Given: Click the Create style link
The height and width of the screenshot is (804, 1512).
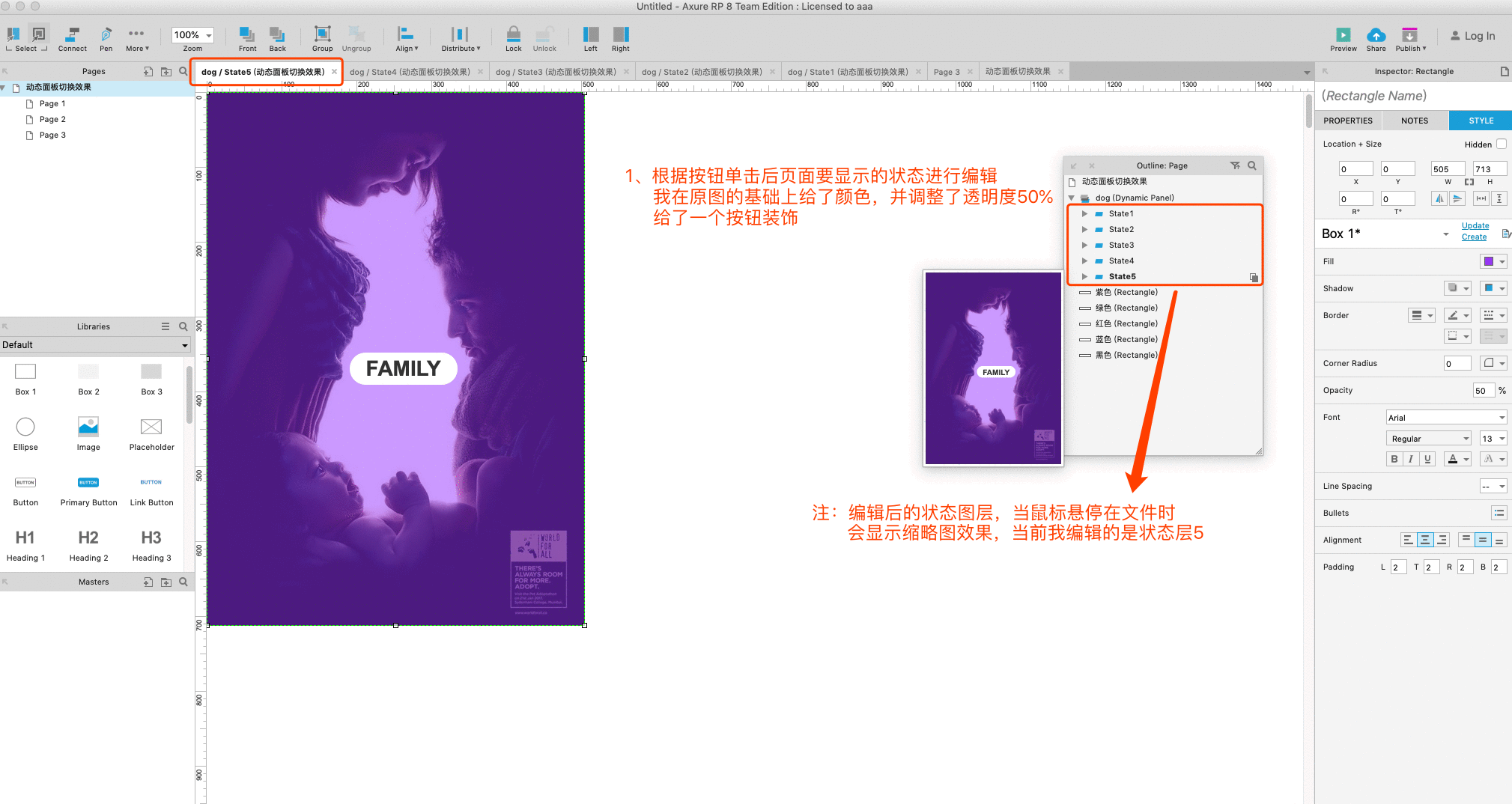Looking at the screenshot, I should [1474, 237].
